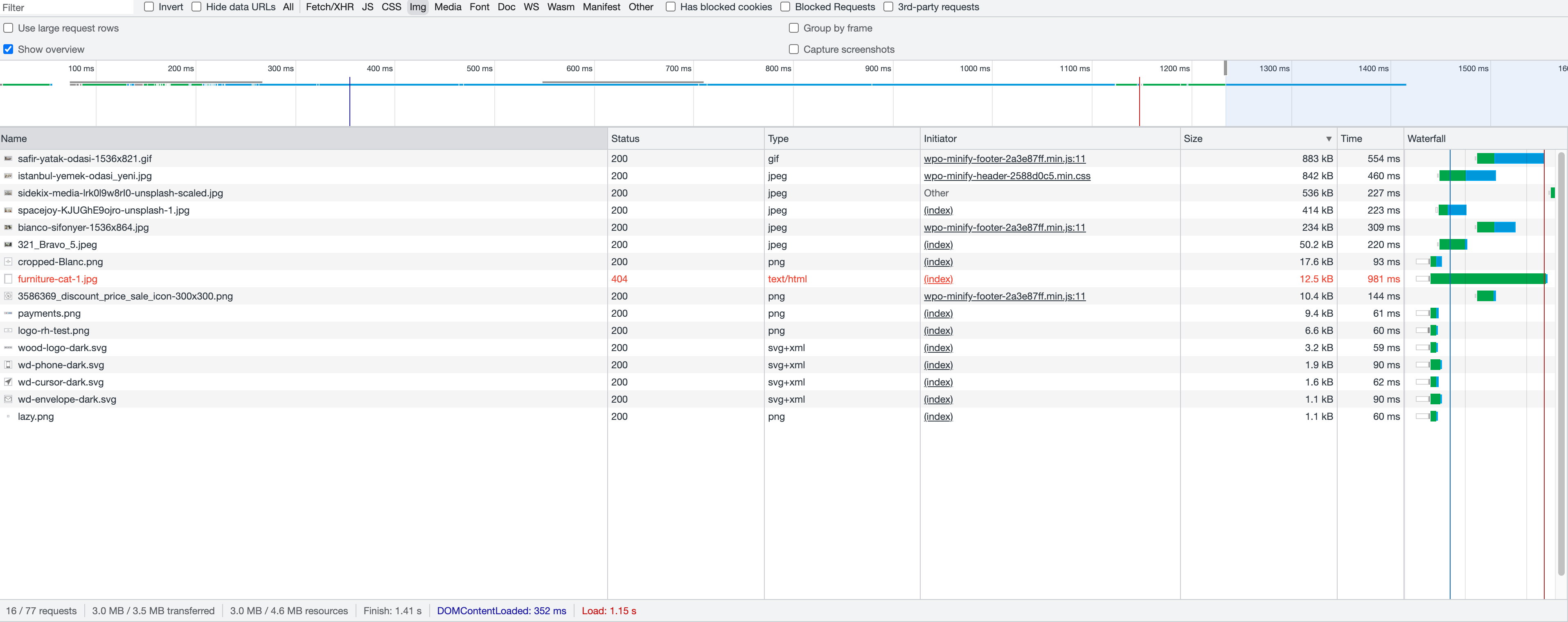Enable Capture screenshots option
1568x622 pixels.
point(794,49)
